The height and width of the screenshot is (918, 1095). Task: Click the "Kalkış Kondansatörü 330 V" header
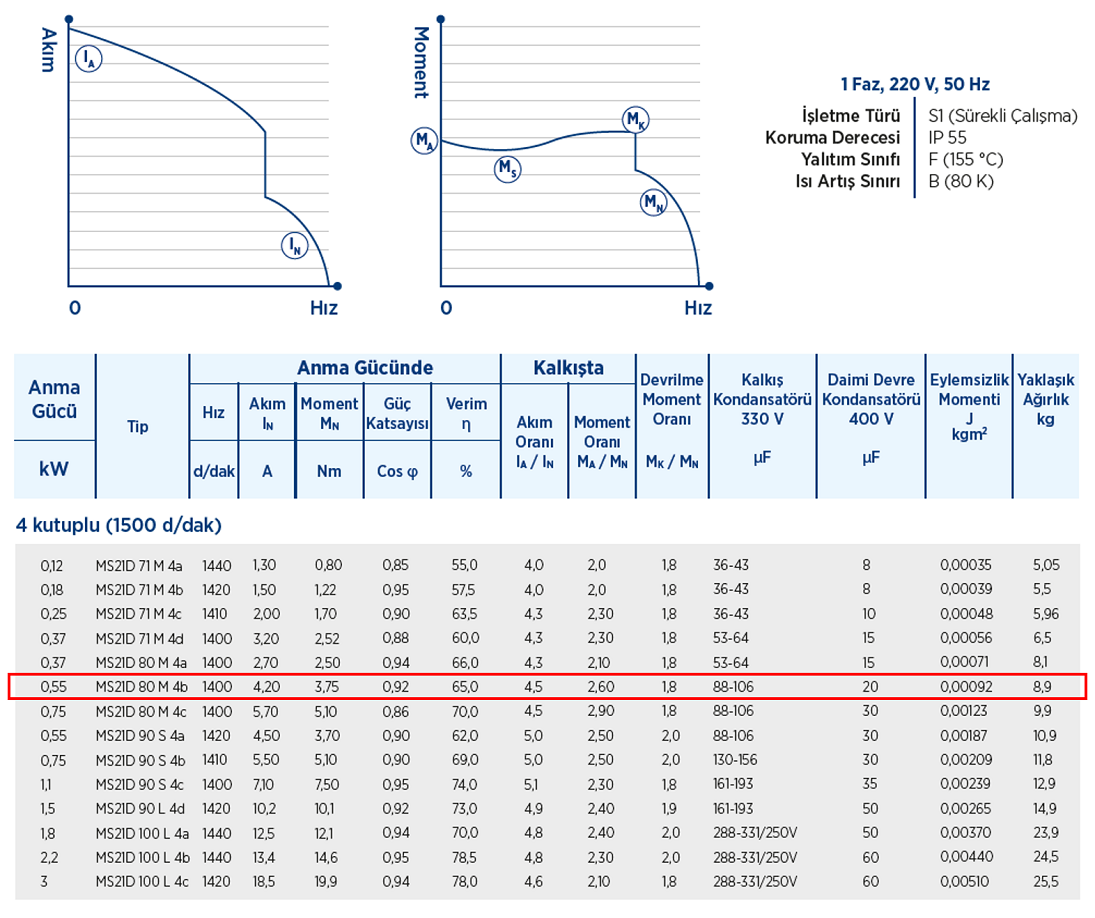pyautogui.click(x=763, y=399)
